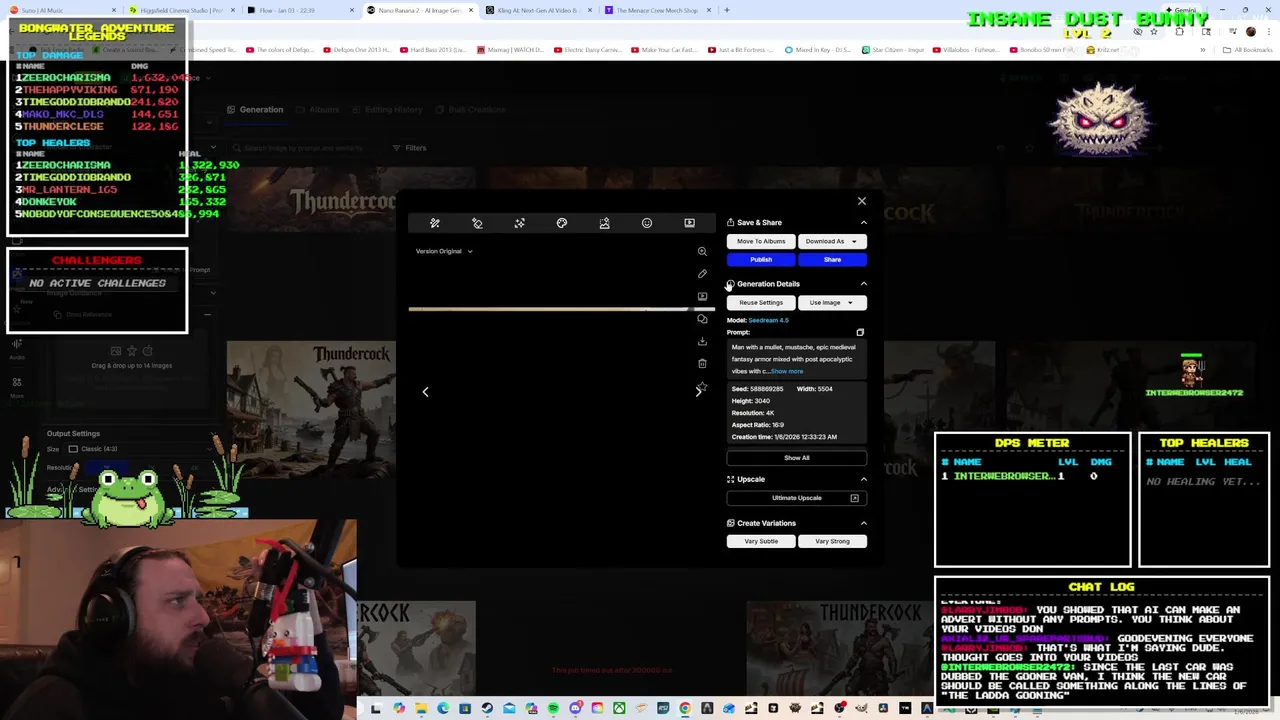Image resolution: width=1280 pixels, height=720 pixels.
Task: Delete image with trash icon
Action: [702, 363]
